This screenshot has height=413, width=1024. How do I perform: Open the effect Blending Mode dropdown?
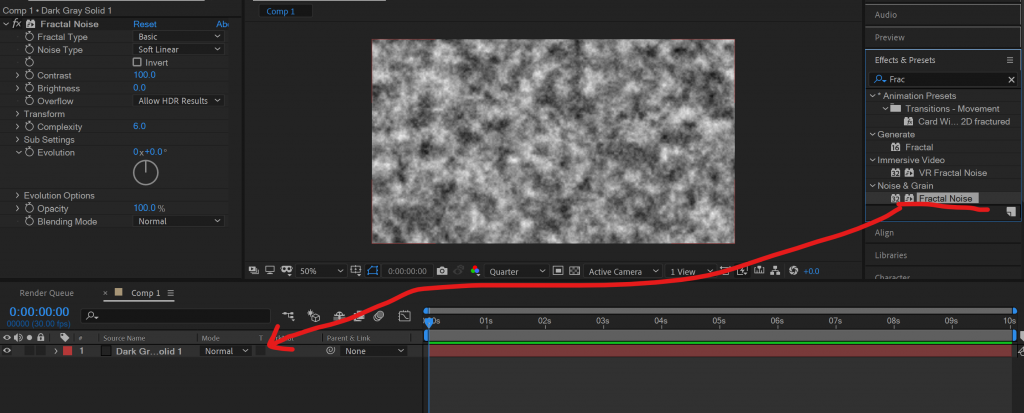tap(179, 221)
